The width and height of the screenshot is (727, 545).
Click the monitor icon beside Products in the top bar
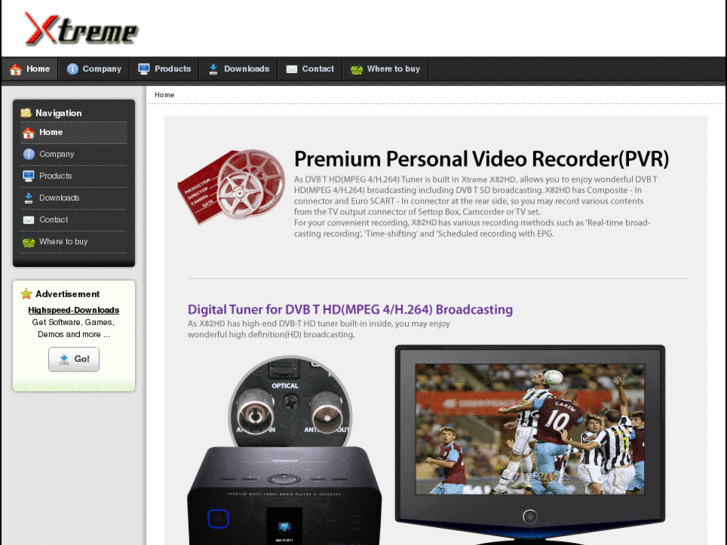pyautogui.click(x=144, y=69)
